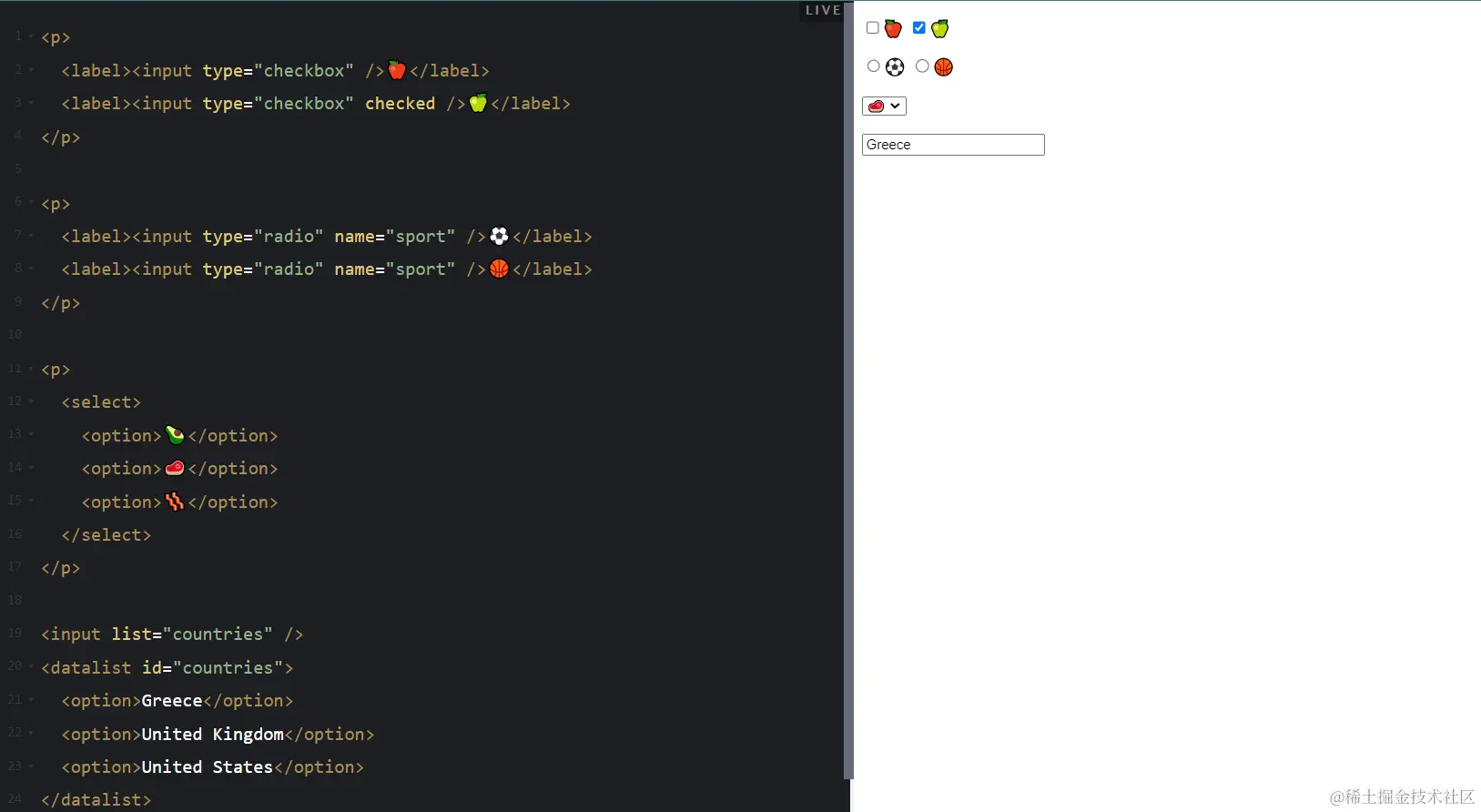Focus the Greece text input in the preview
This screenshot has width=1481, height=812.
[953, 145]
